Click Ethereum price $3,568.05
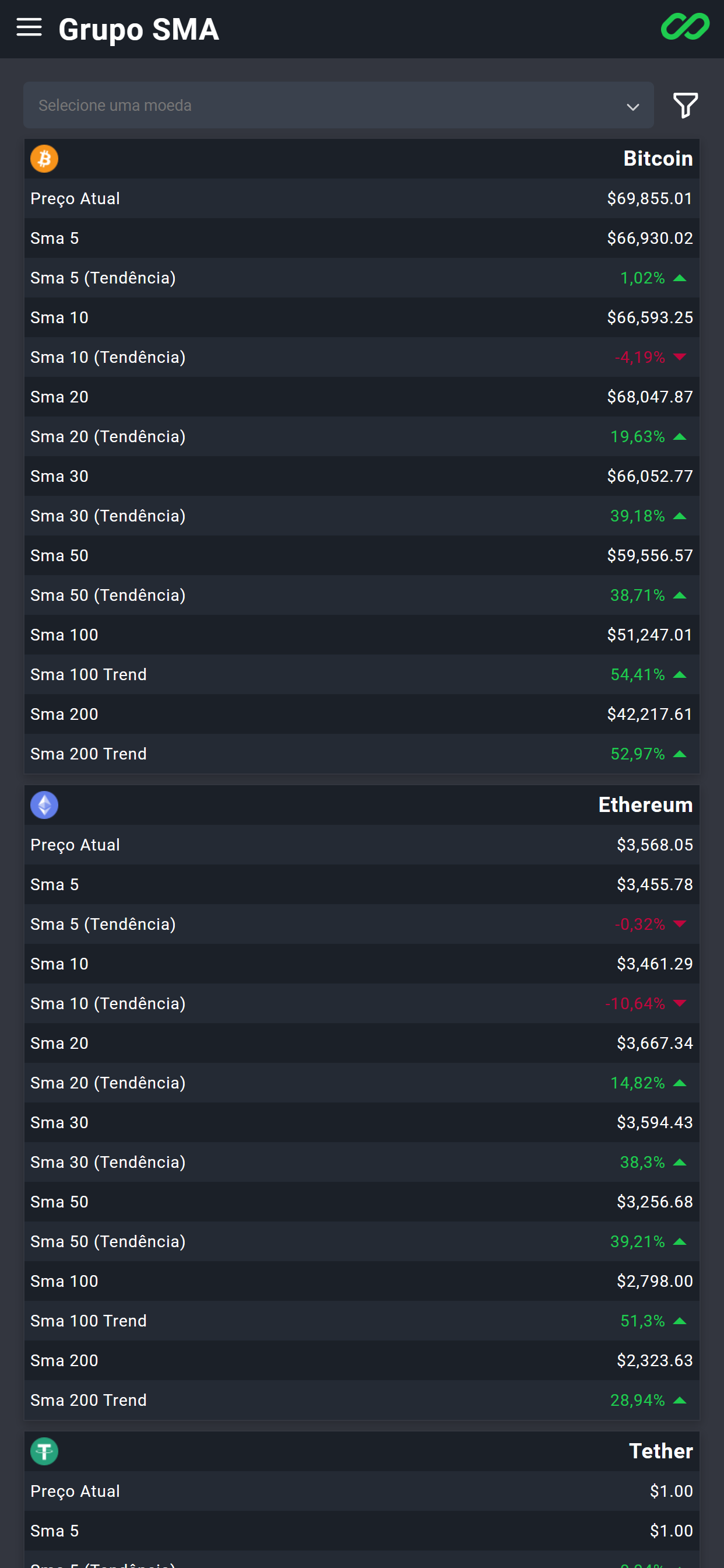The height and width of the screenshot is (1568, 724). click(655, 845)
